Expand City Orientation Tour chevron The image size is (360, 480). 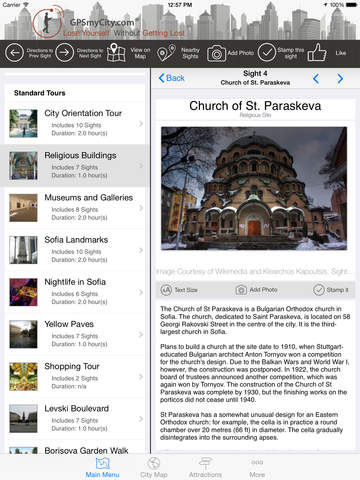141,124
